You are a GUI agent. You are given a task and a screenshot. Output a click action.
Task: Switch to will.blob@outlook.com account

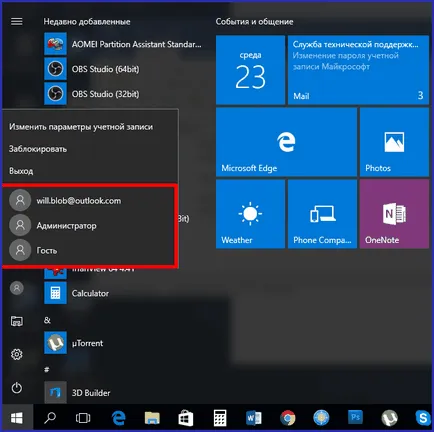click(x=89, y=200)
